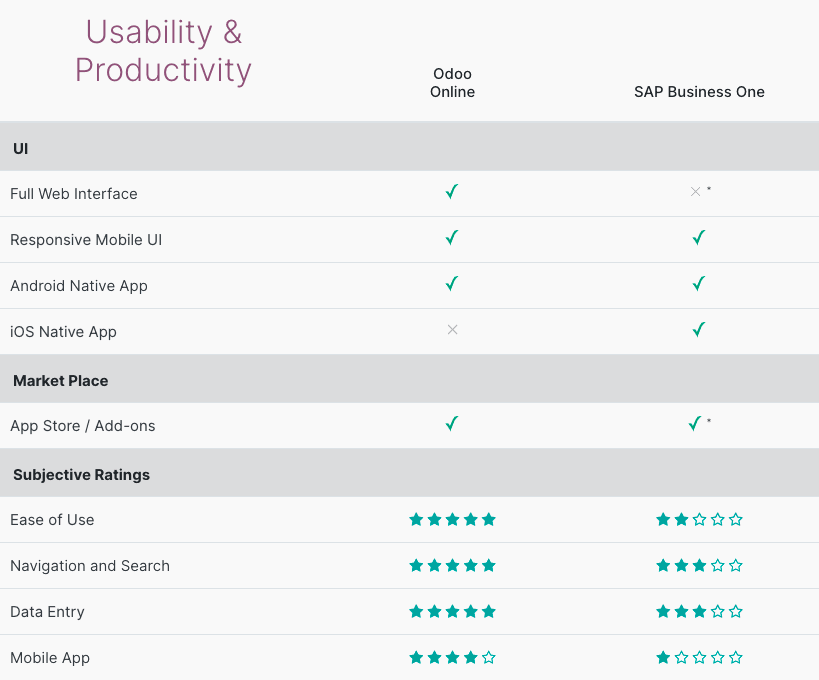Click SAP star rating for Navigation and Search
819x680 pixels.
point(699,566)
